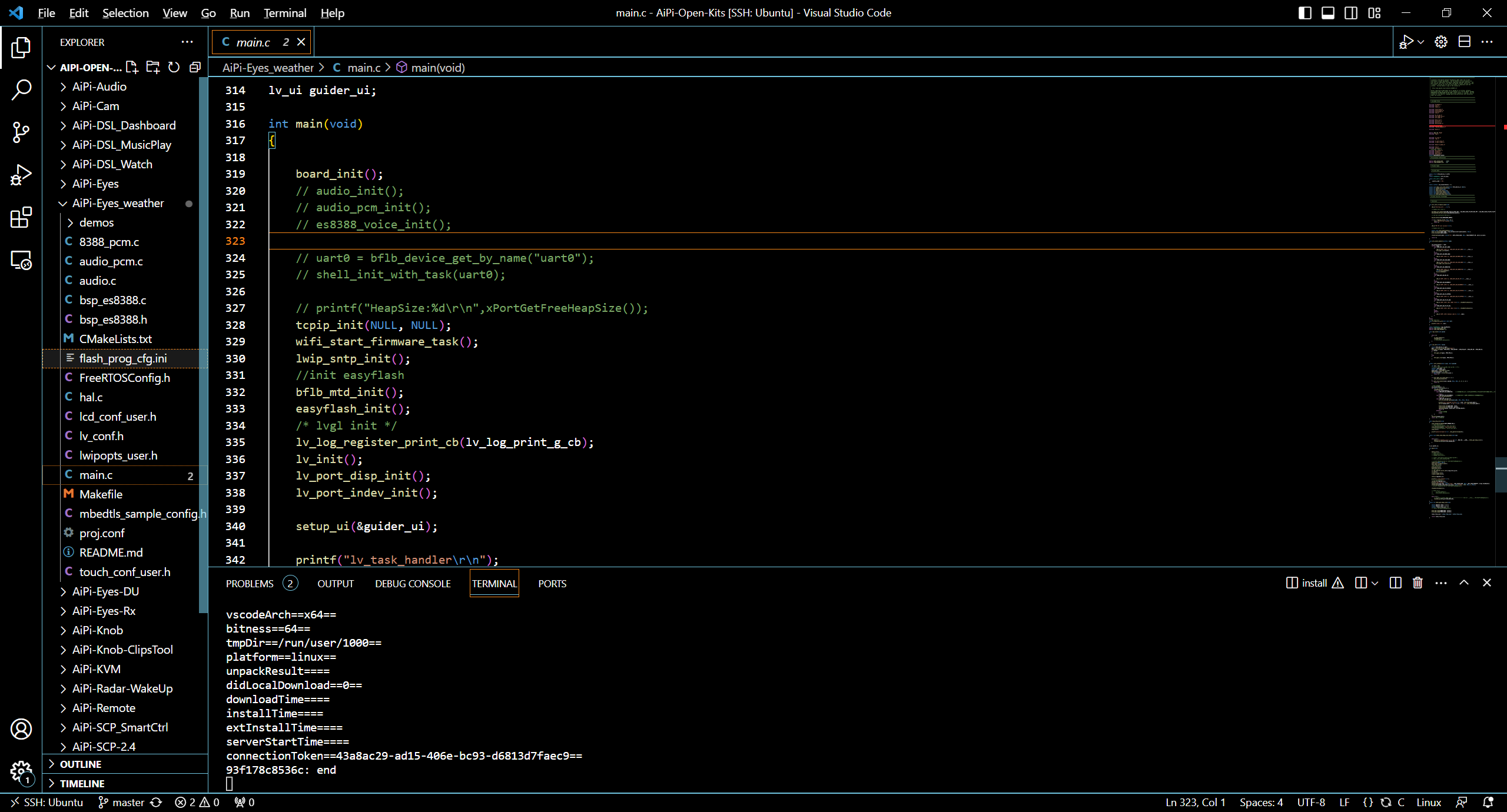Expand the AiPi-Knob-ClipsTool folder
Viewport: 1507px width, 812px height.
point(125,650)
